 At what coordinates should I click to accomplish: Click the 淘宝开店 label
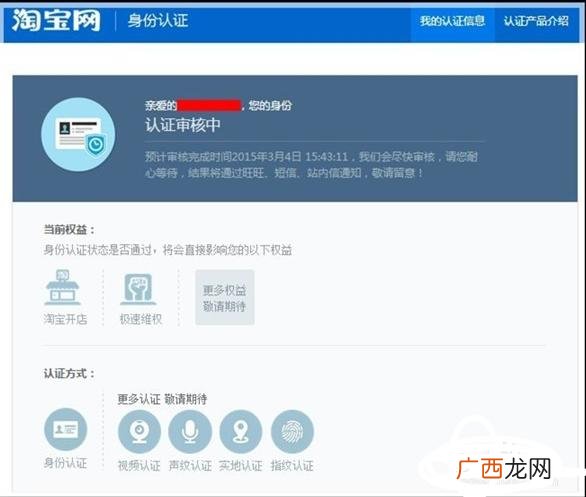(65, 319)
